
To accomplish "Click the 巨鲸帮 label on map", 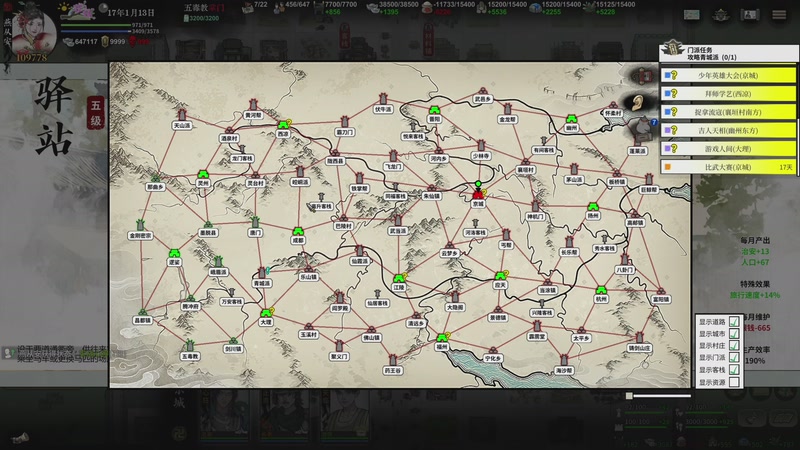I will click(x=648, y=189).
